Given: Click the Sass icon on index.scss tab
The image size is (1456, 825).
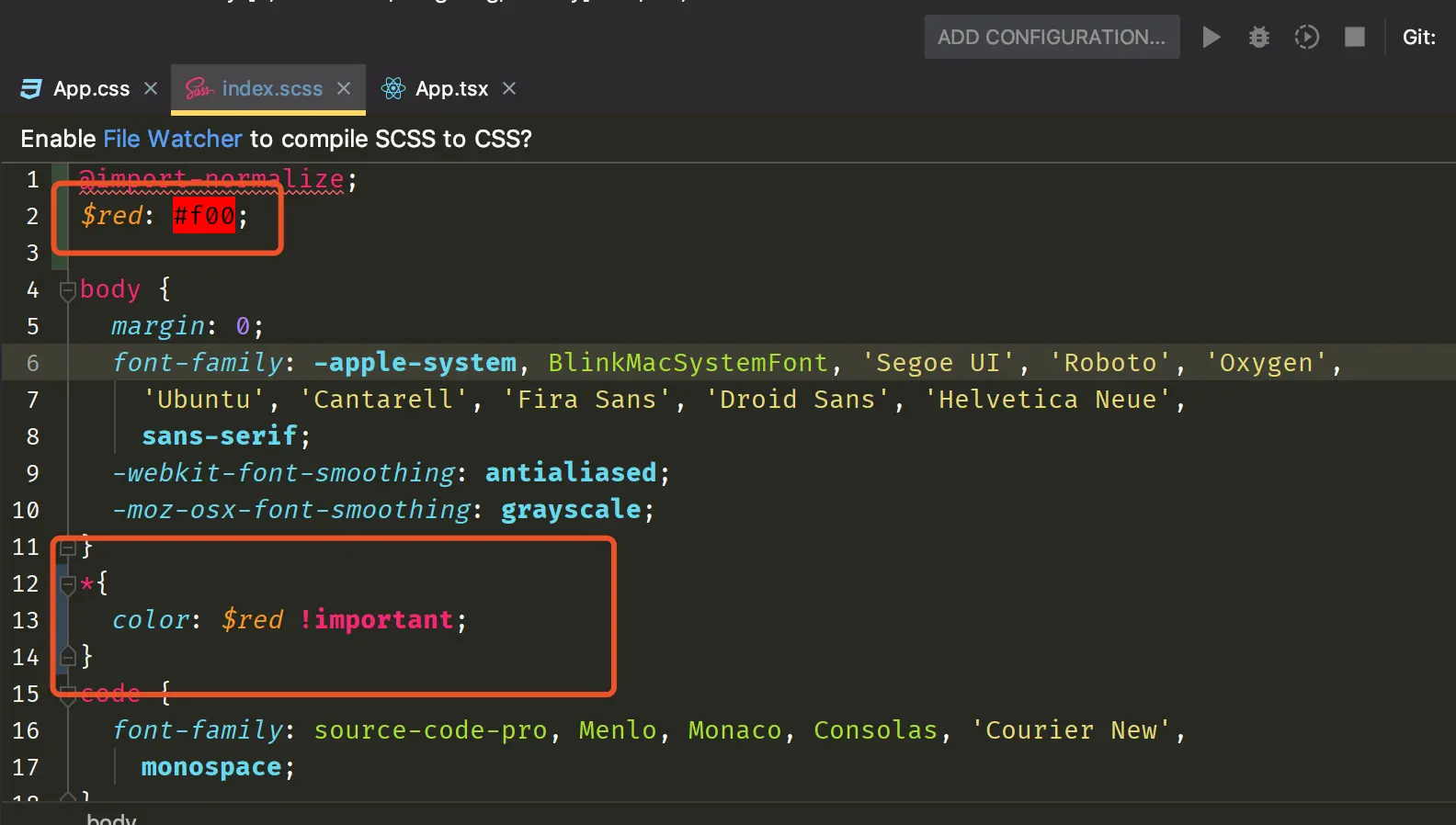Looking at the screenshot, I should [x=199, y=88].
